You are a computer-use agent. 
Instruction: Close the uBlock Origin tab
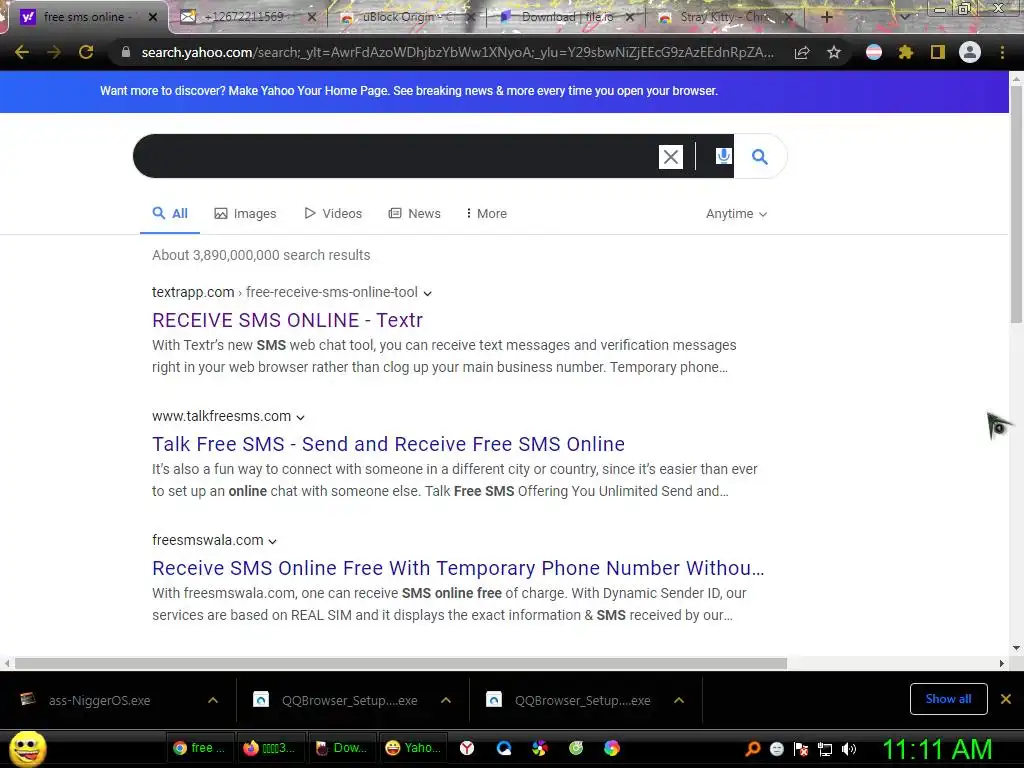(471, 17)
